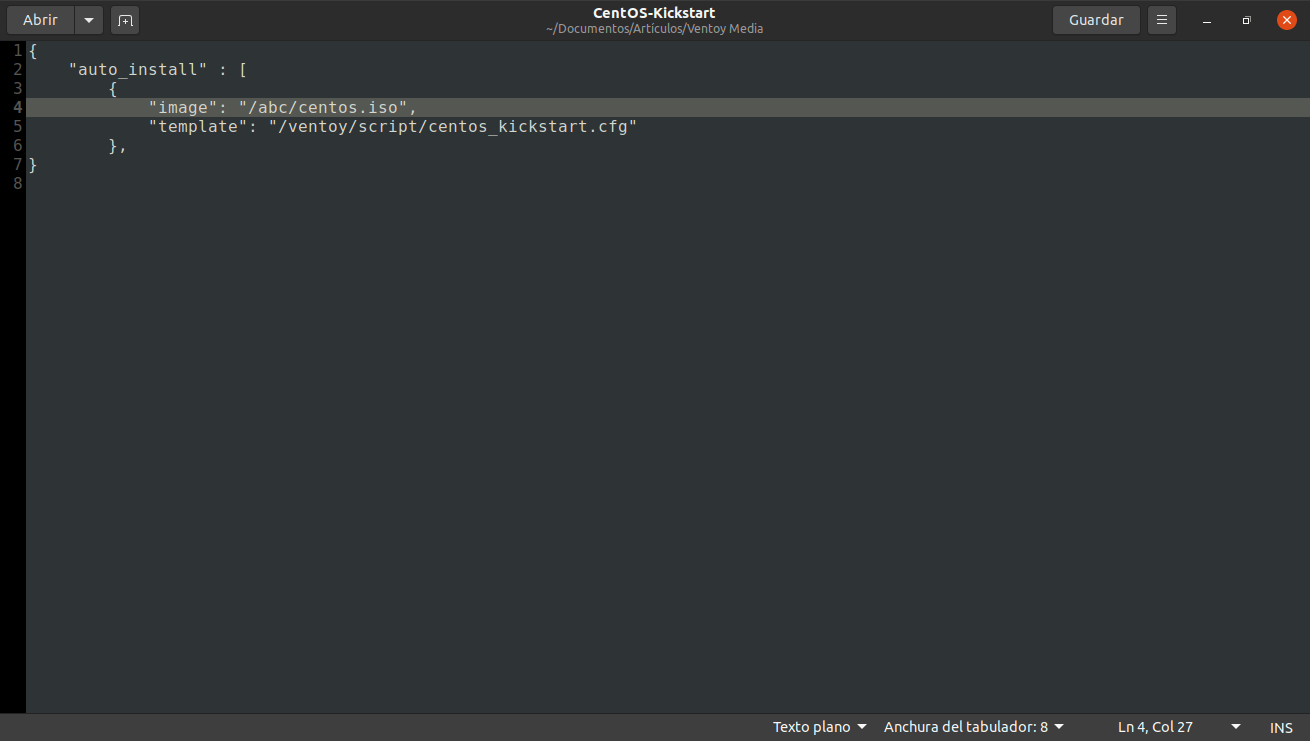Open the Ln 4, Col 27 position dropdown
The width and height of the screenshot is (1310, 741).
pos(1179,727)
